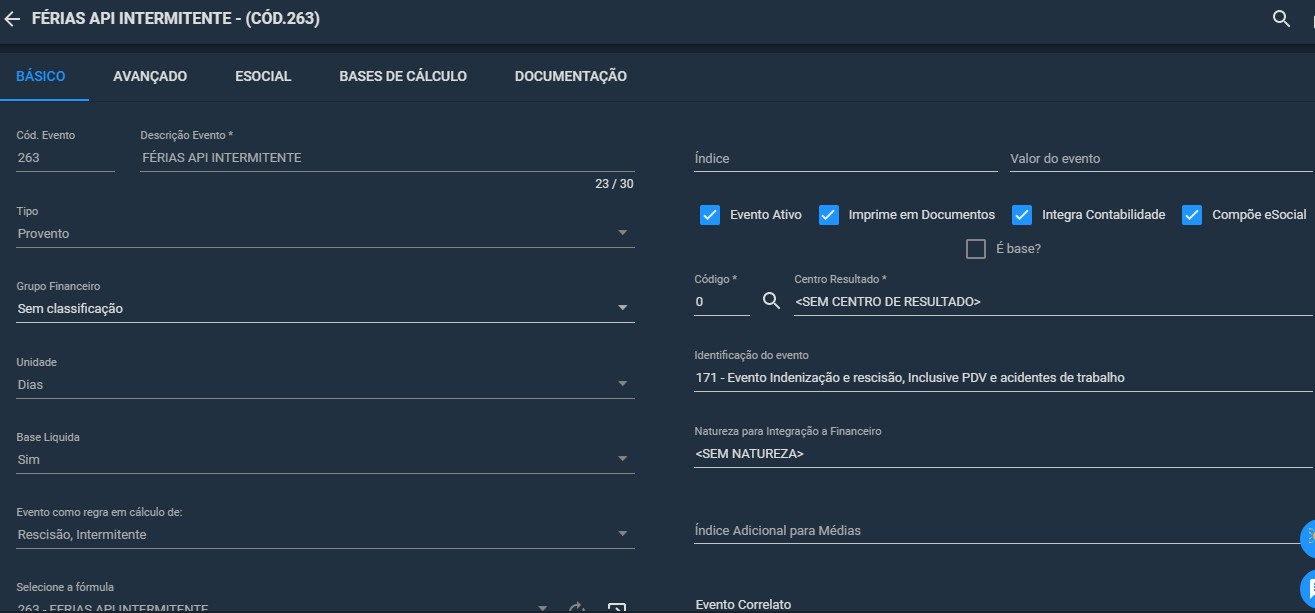This screenshot has height=613, width=1315.
Task: Disable the Compõe eSocial checkbox
Action: 1192,215
